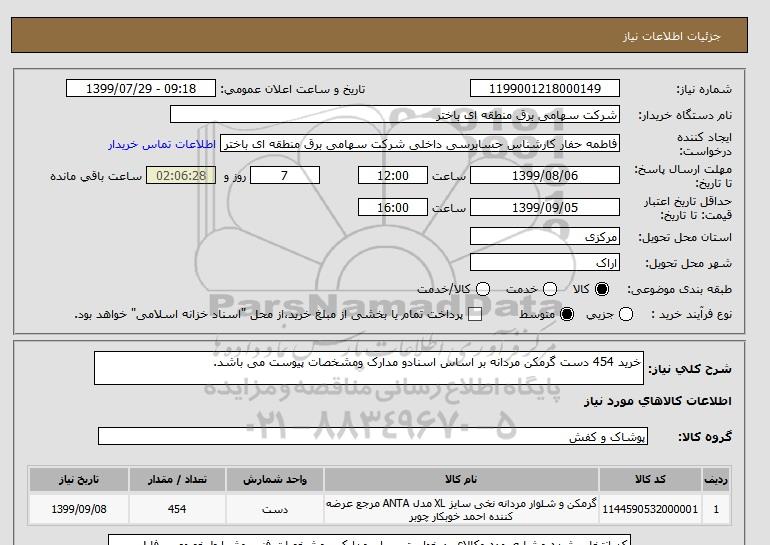The width and height of the screenshot is (770, 545).
Task: Click the request creator field فاطمه حفار
Action: [420, 144]
